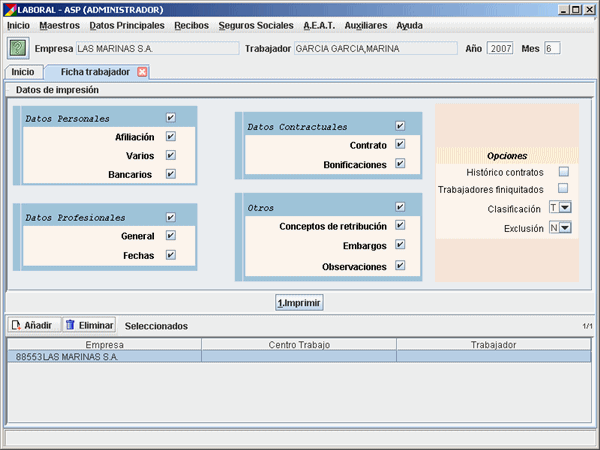Screen dimensions: 600x450
Task: Disable the Observaciones checkbox
Action: 400,265
